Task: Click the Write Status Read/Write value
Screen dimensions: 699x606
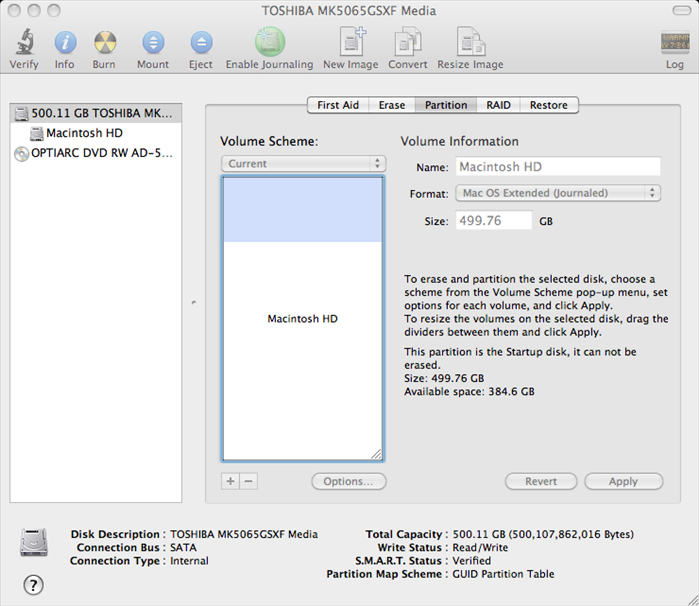Action: pyautogui.click(x=480, y=547)
